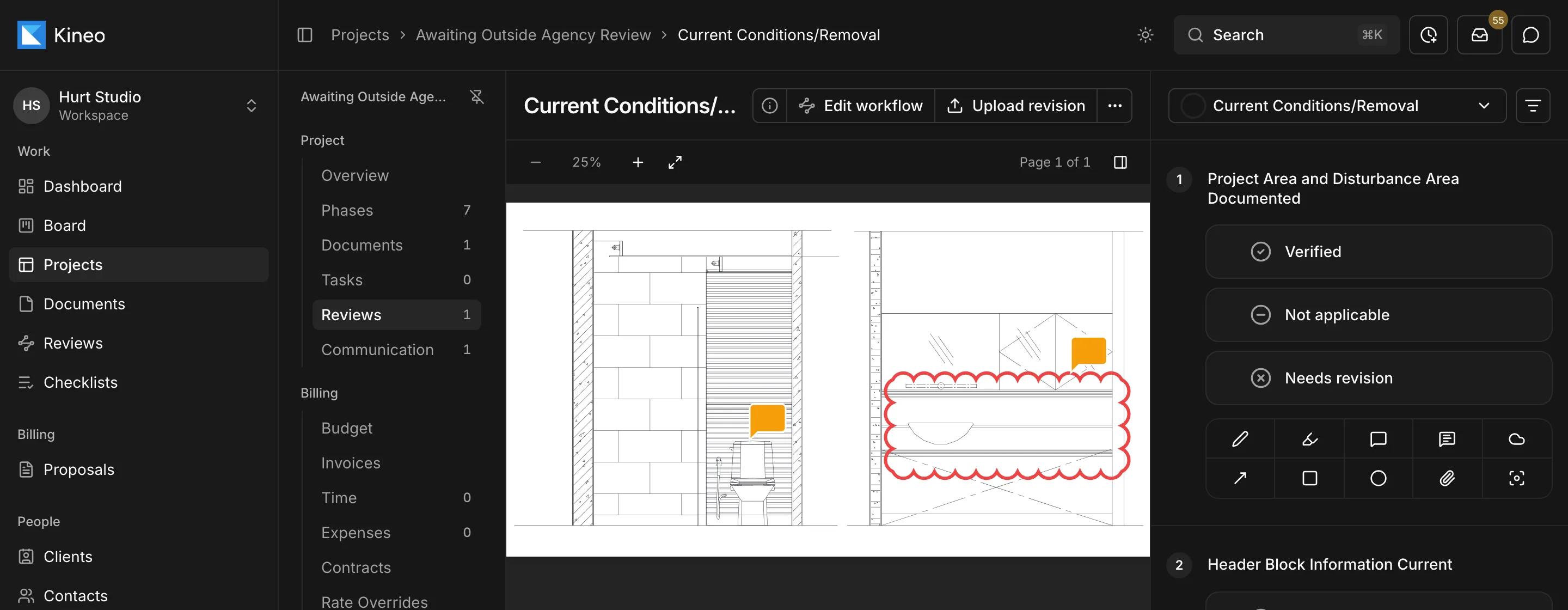Switch the light/dark theme sun icon
The height and width of the screenshot is (610, 1568).
coord(1145,35)
